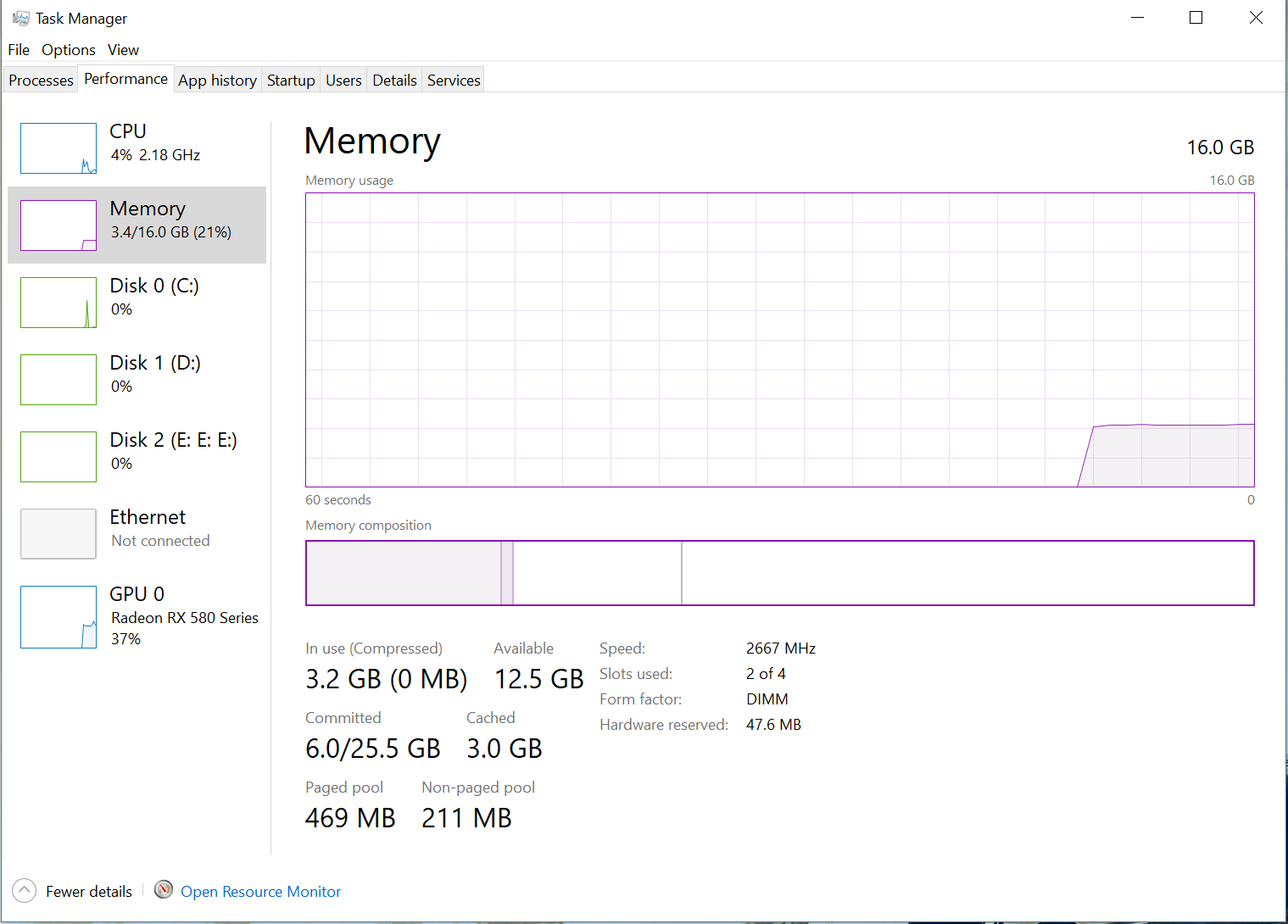The width and height of the screenshot is (1288, 924).
Task: Select the Memory mini graph in sidebar
Action: click(x=59, y=225)
